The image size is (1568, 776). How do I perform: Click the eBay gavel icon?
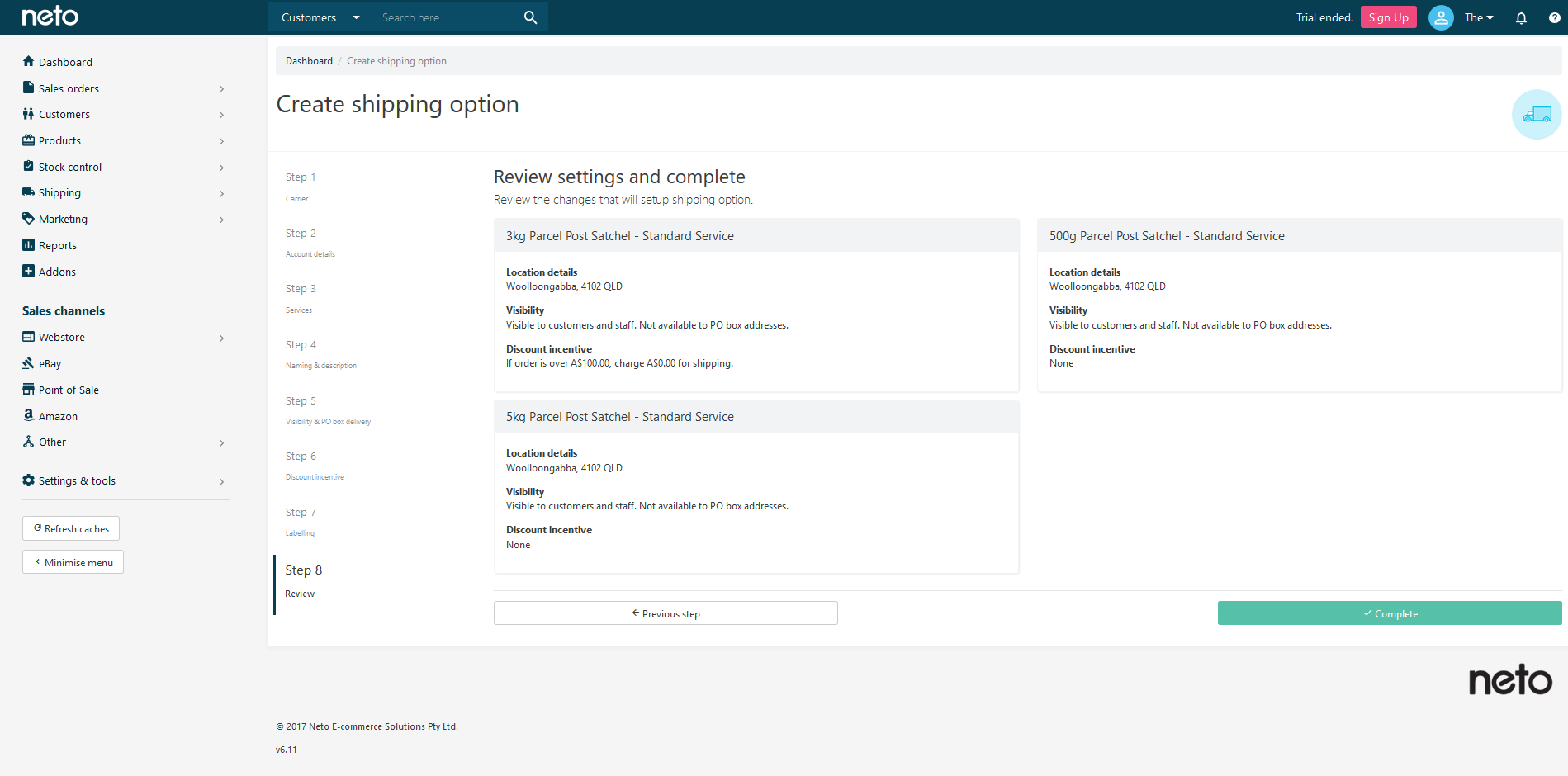pos(28,362)
